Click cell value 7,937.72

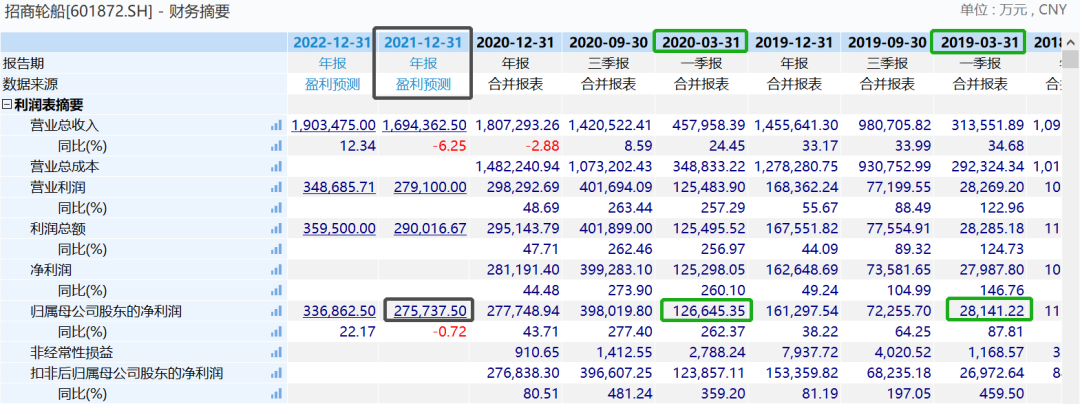[x=809, y=353]
